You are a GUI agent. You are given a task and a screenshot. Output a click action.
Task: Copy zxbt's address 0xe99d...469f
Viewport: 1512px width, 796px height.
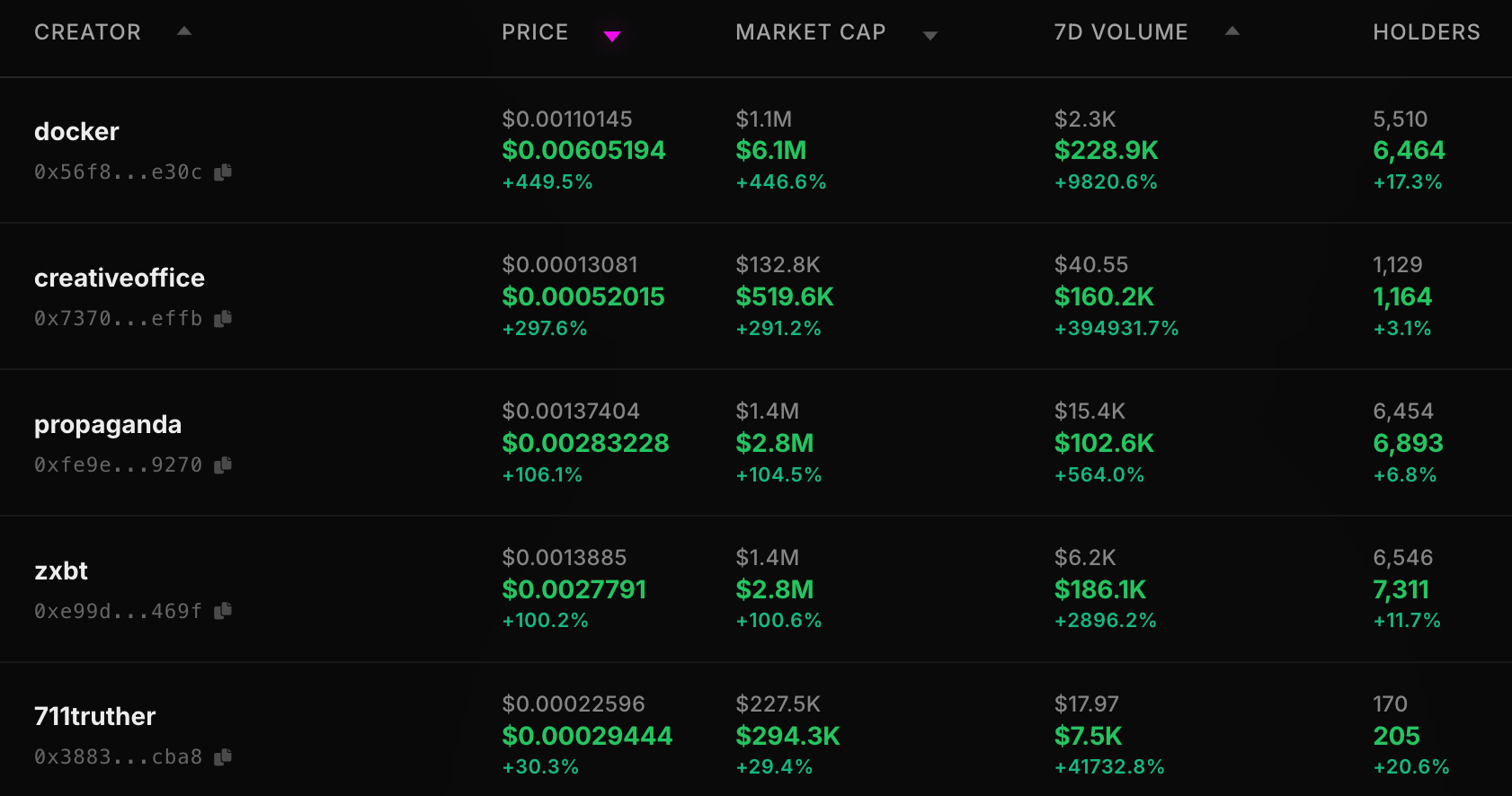223,611
